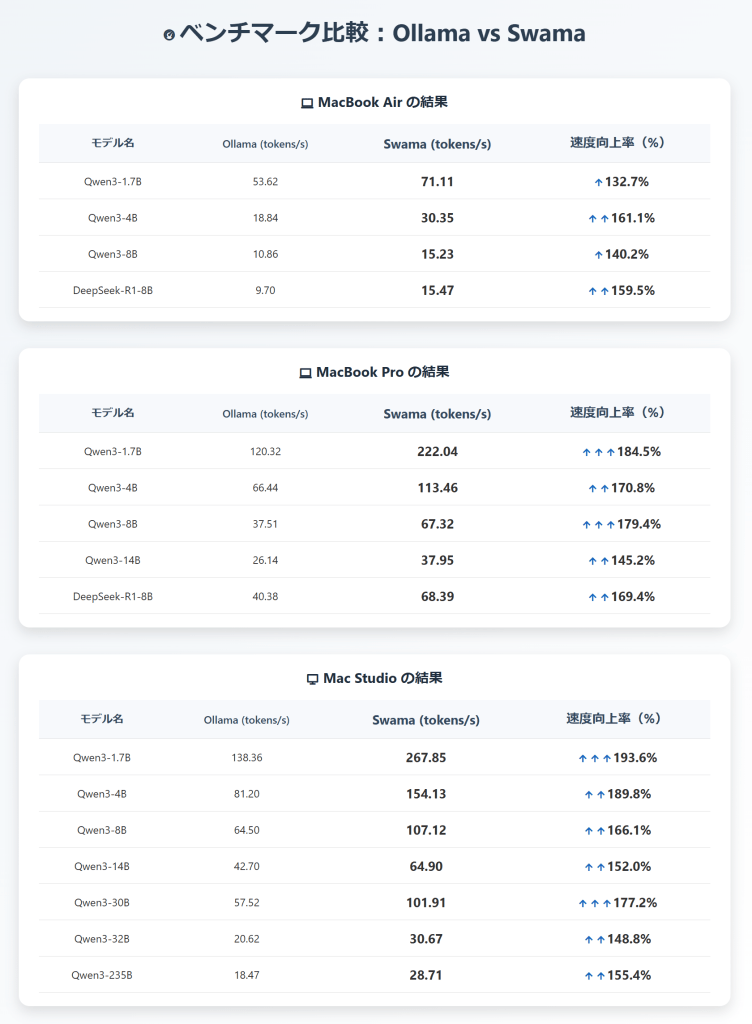Click the up arrows beside 177.2%
752x1024 pixels.
point(595,903)
